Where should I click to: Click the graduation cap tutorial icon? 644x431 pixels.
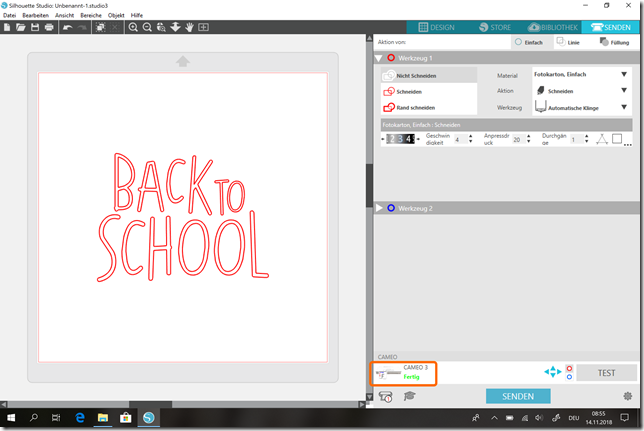click(x=409, y=397)
